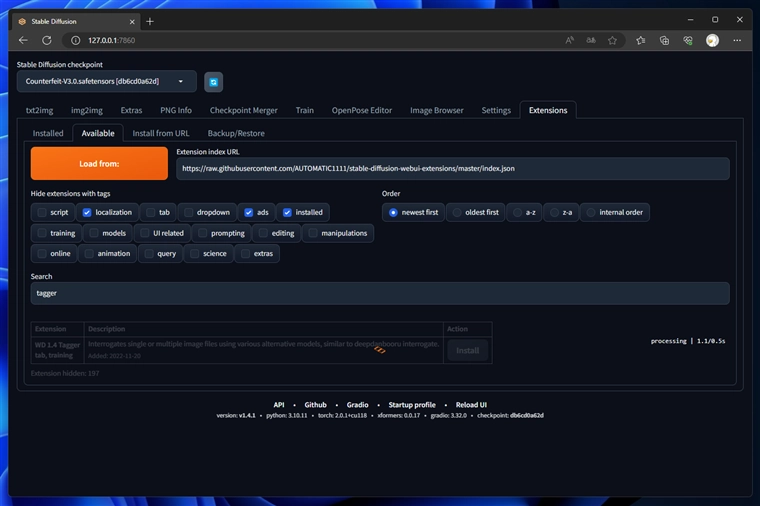
Task: Open a new browser tab with plus icon
Action: pyautogui.click(x=150, y=21)
